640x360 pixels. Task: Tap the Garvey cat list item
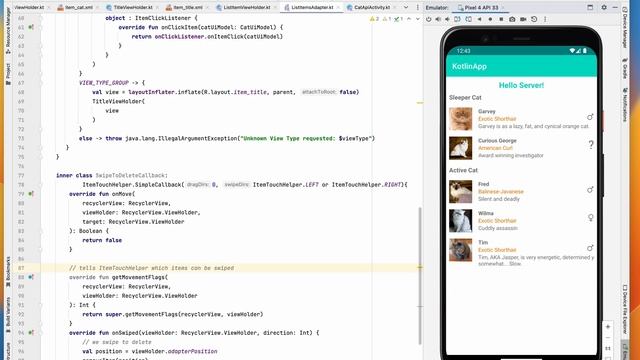[x=521, y=119]
